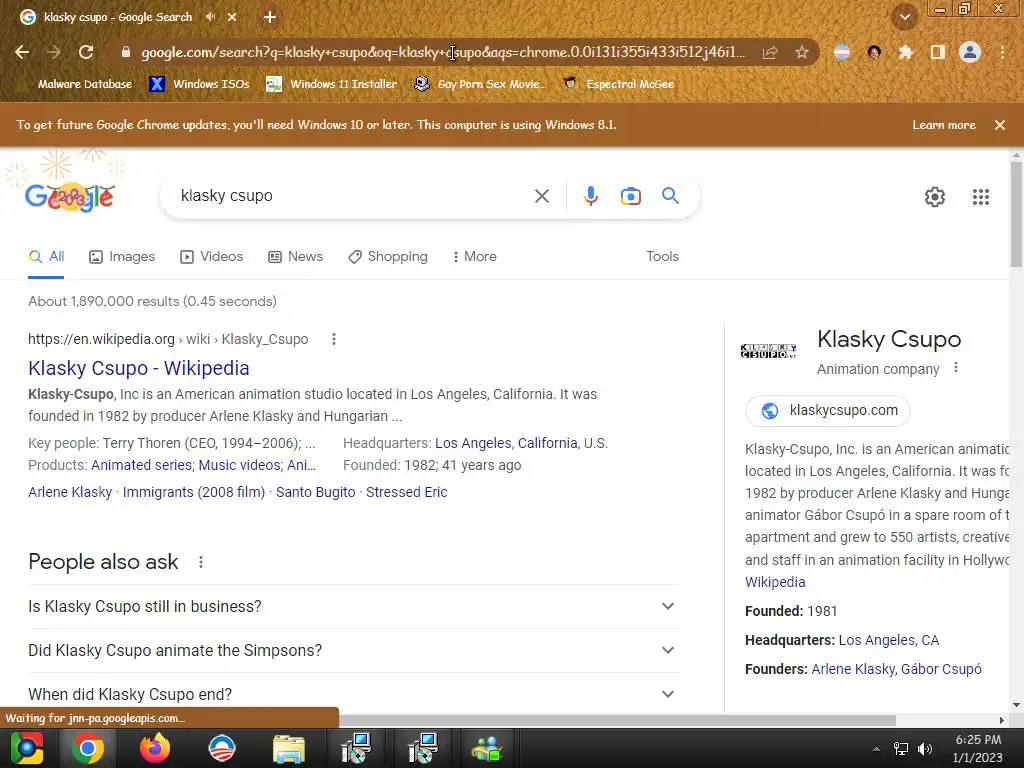Open Klasky Csupo - Wikipedia result

[138, 368]
